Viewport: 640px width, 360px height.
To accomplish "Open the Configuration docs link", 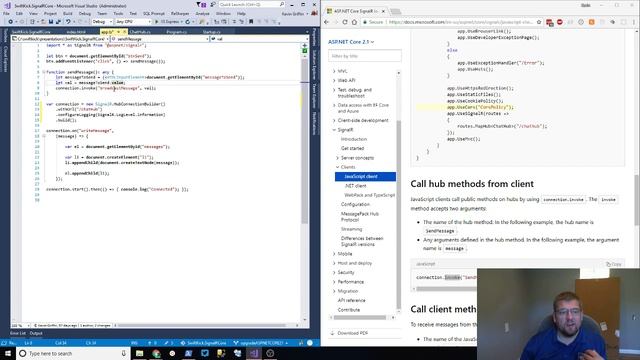I will coord(355,204).
